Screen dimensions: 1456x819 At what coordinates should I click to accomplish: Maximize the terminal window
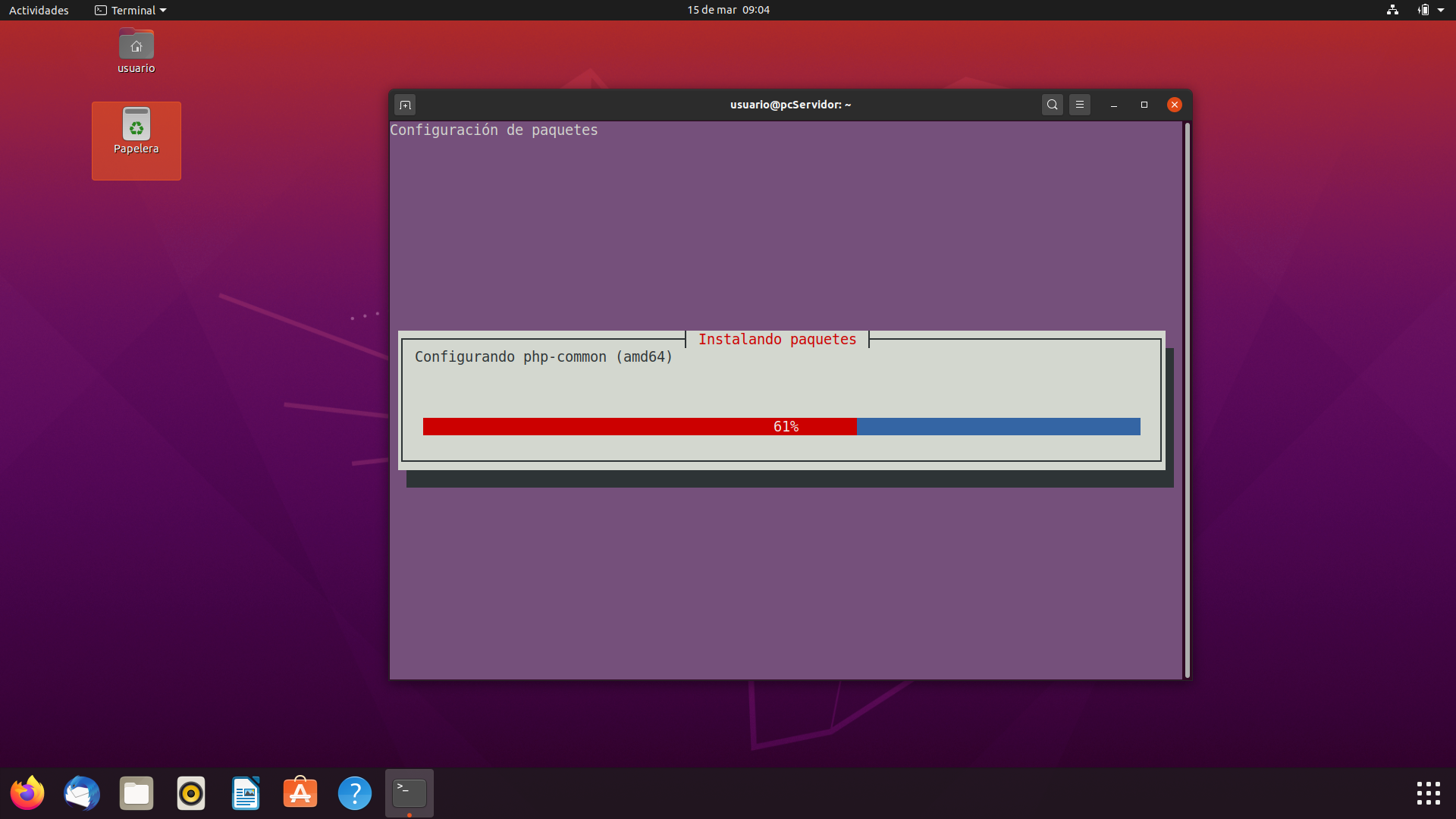coord(1144,105)
